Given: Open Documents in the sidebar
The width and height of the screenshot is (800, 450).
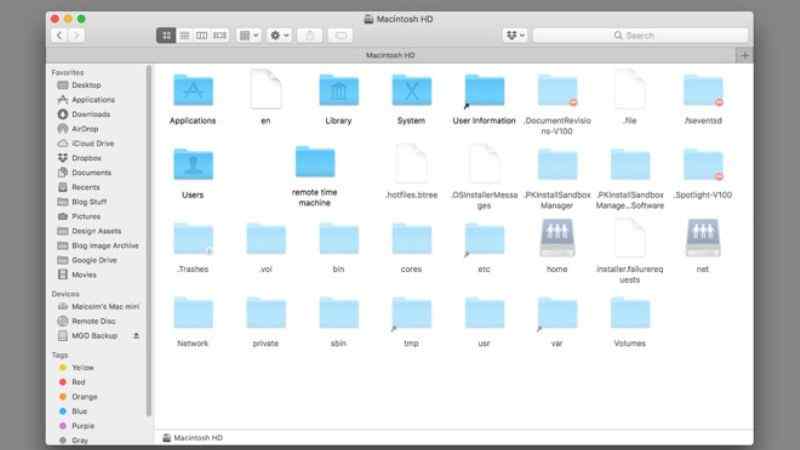Looking at the screenshot, I should click(x=91, y=172).
